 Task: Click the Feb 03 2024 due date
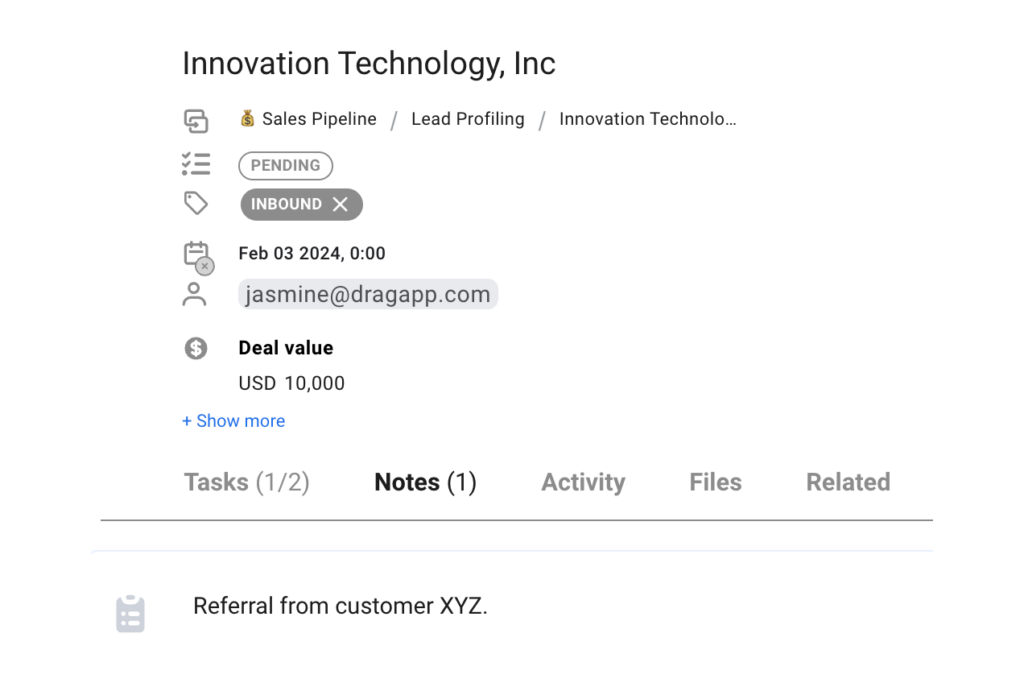[x=312, y=253]
